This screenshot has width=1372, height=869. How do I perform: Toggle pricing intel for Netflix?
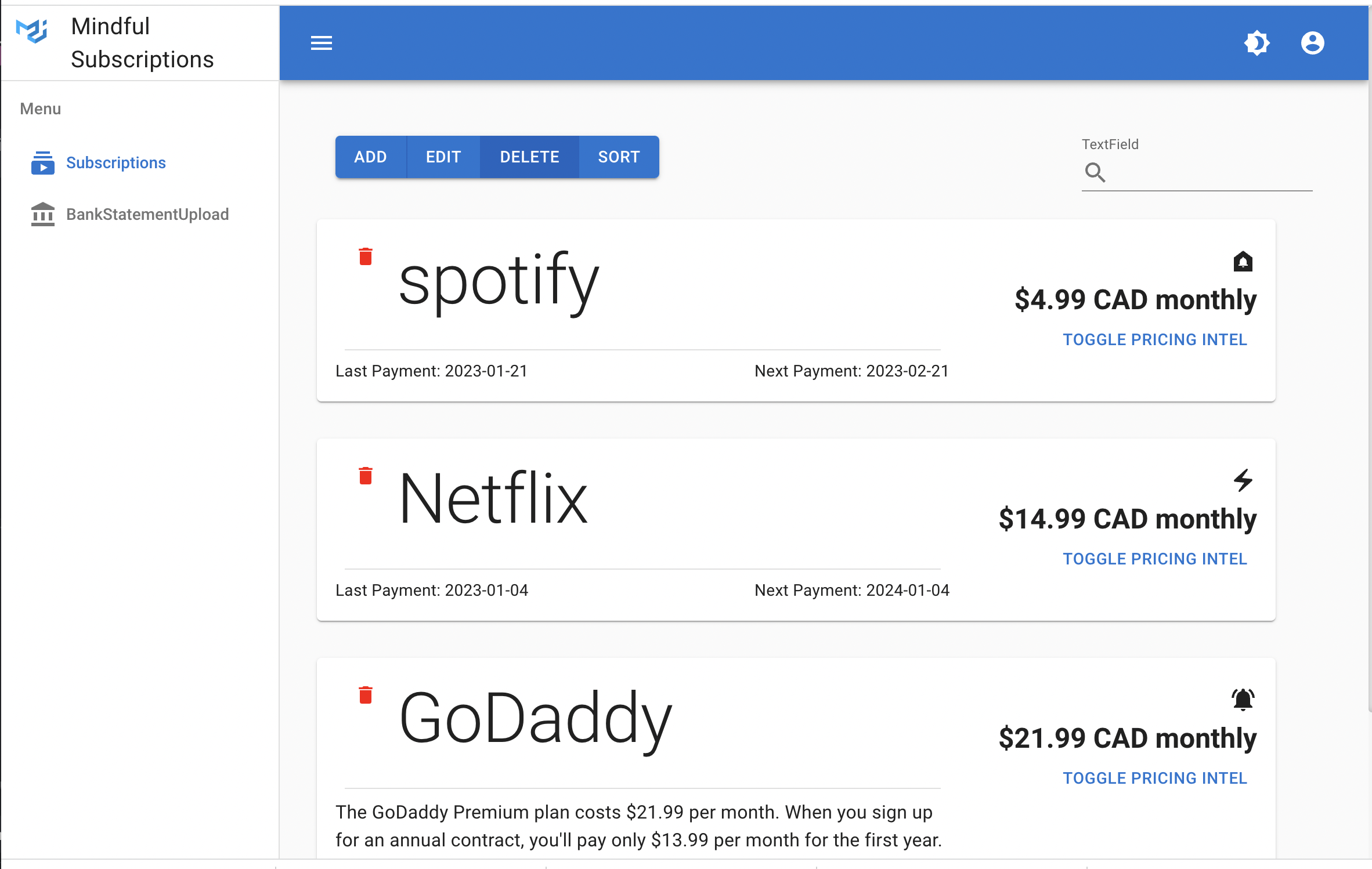pyautogui.click(x=1154, y=559)
